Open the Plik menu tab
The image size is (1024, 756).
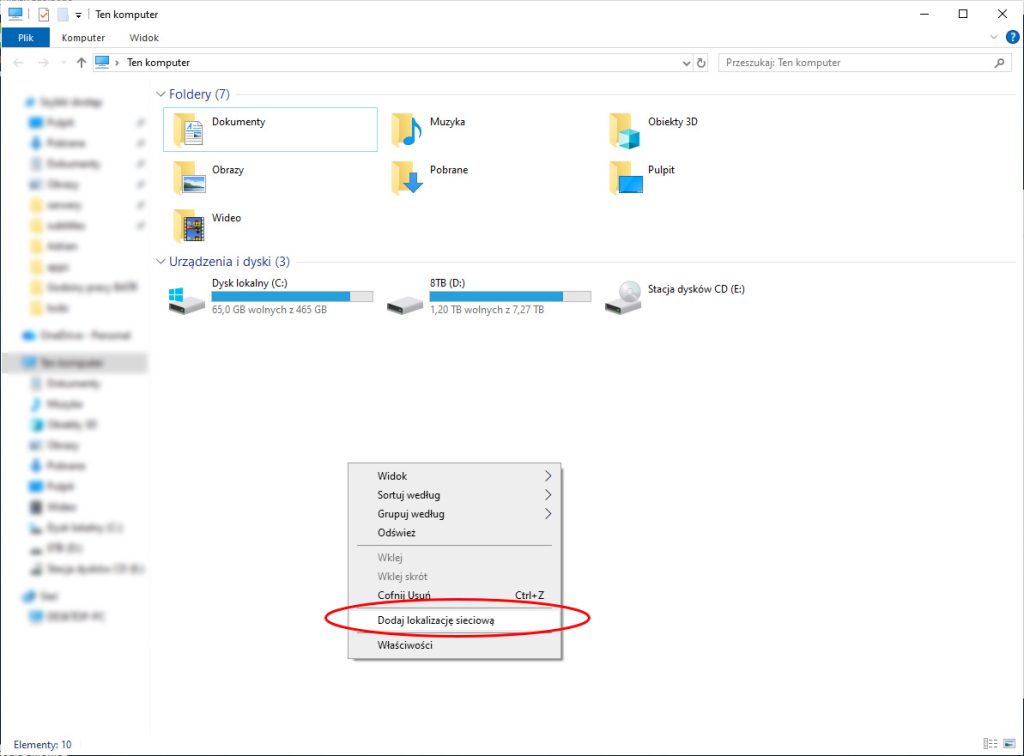pyautogui.click(x=26, y=37)
